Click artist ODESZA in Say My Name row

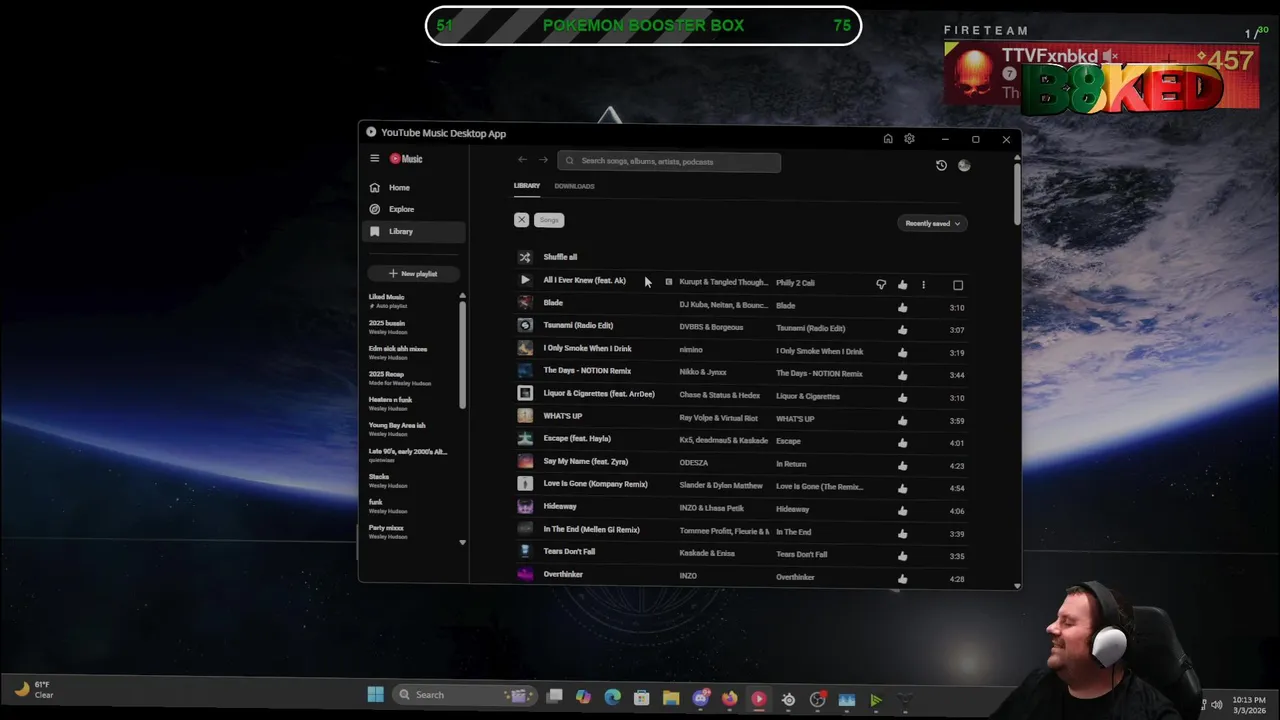694,463
